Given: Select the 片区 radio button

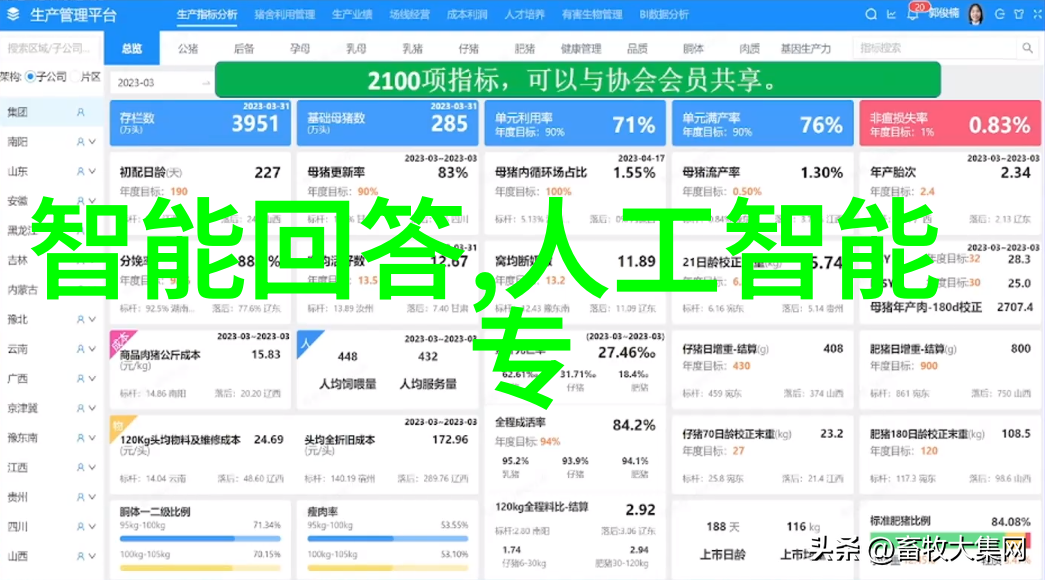Looking at the screenshot, I should click(75, 77).
